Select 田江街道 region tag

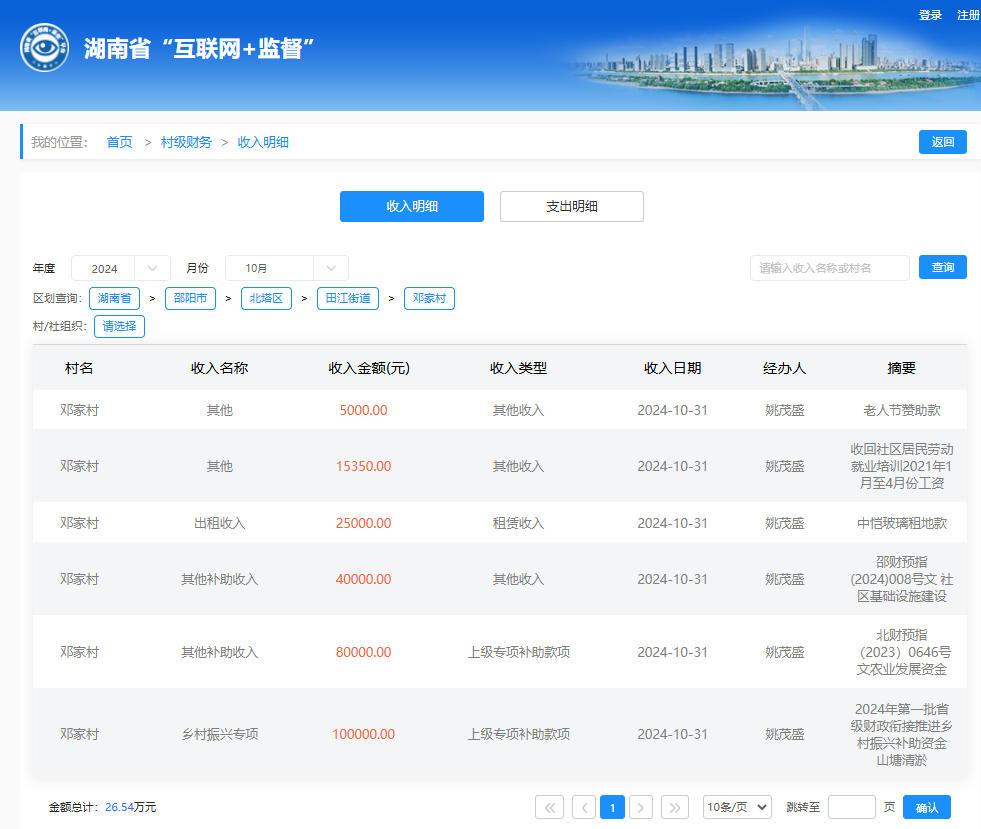(x=348, y=298)
